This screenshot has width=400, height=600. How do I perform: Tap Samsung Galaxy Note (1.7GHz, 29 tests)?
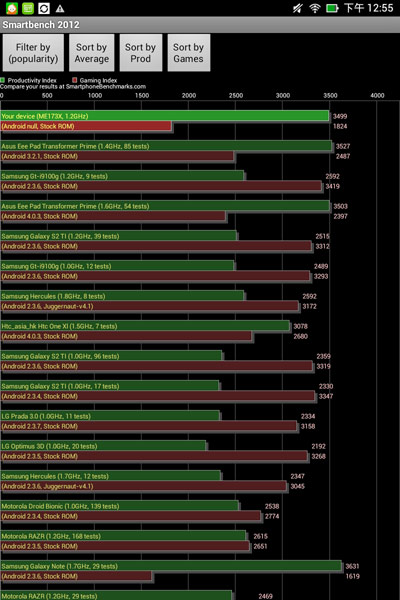tap(171, 566)
